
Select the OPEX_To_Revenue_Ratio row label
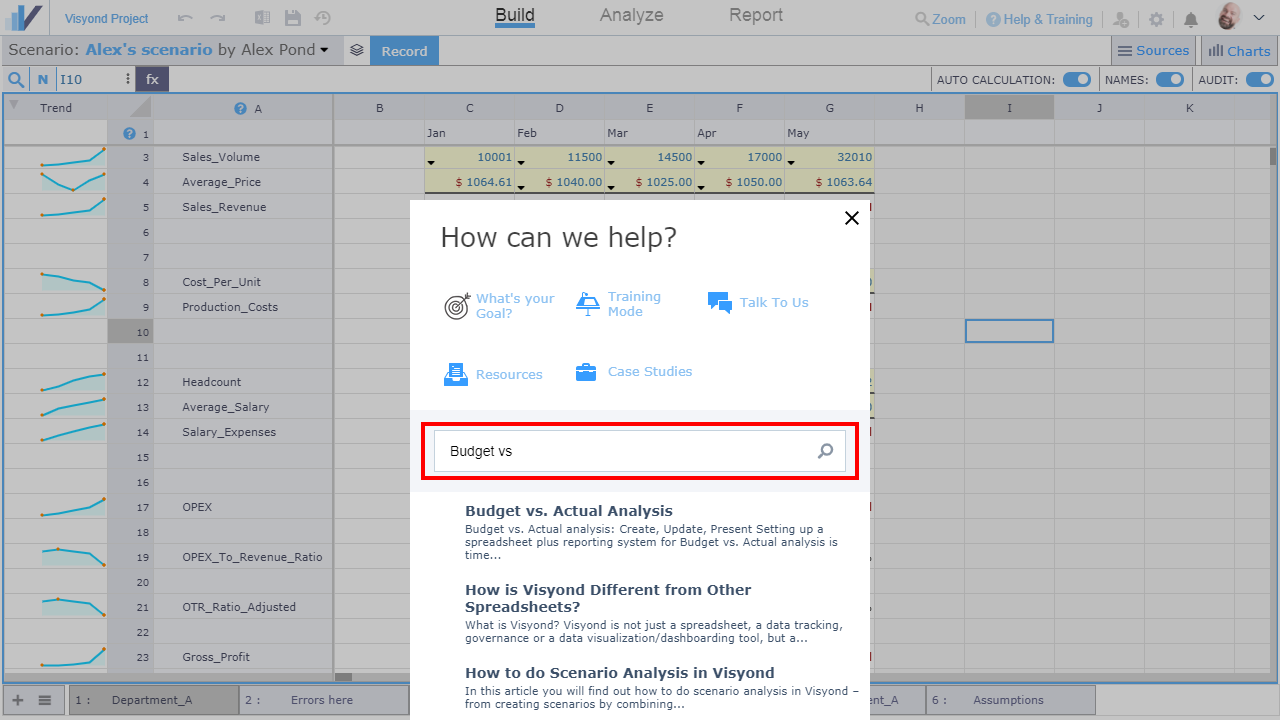(x=252, y=557)
